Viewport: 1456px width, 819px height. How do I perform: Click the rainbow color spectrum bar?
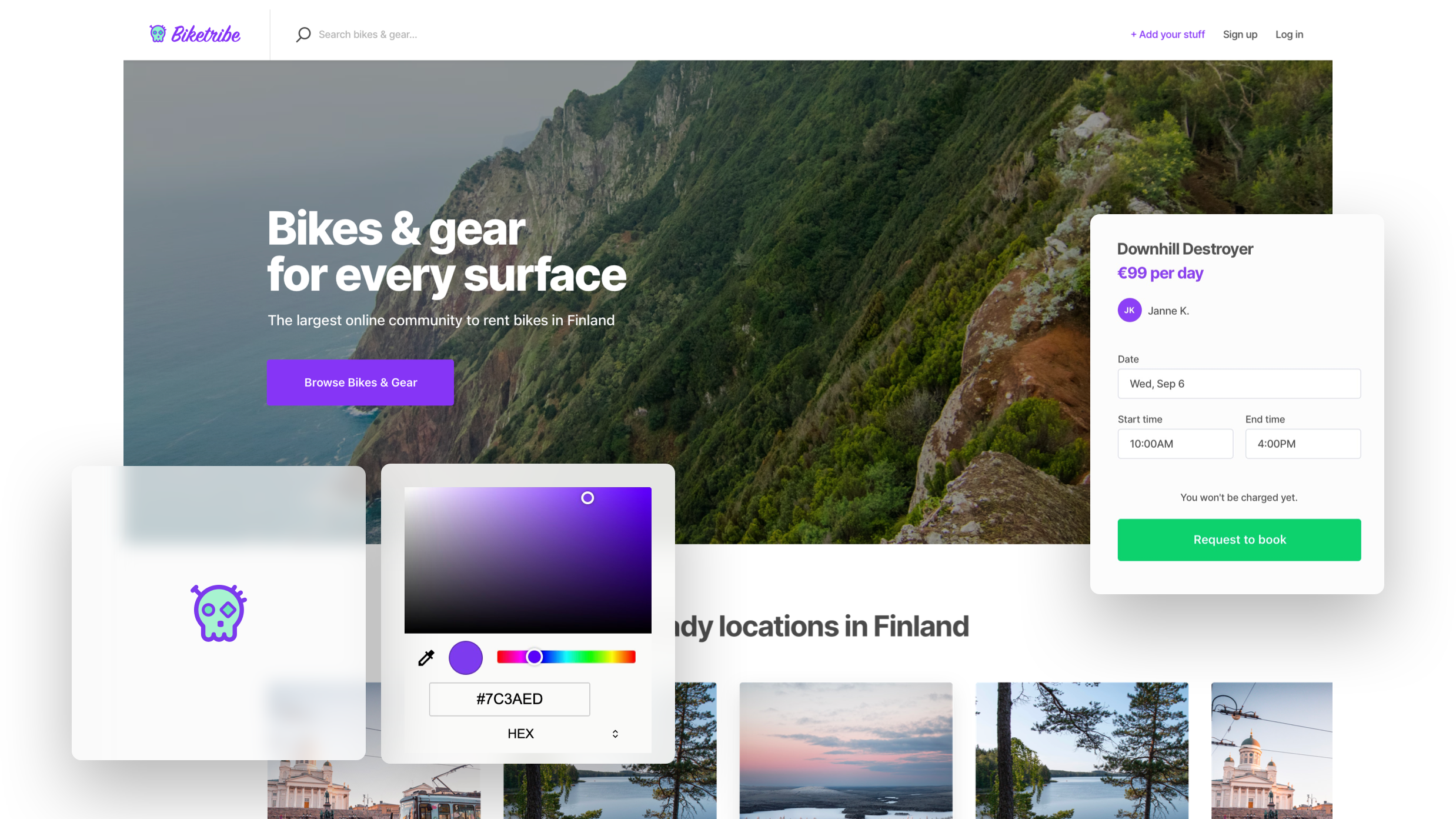click(567, 657)
